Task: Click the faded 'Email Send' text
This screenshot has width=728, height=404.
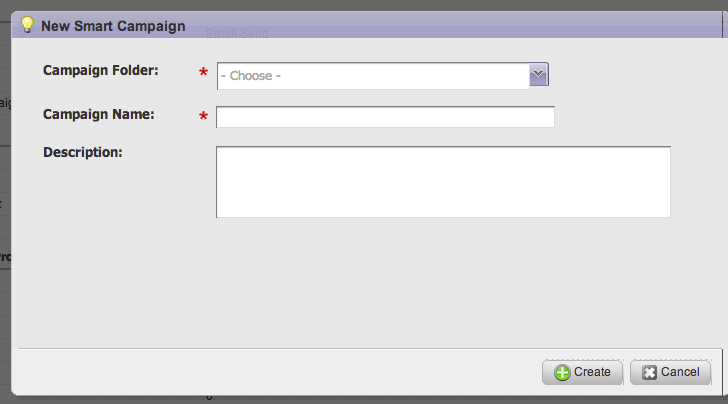Action: [x=237, y=33]
